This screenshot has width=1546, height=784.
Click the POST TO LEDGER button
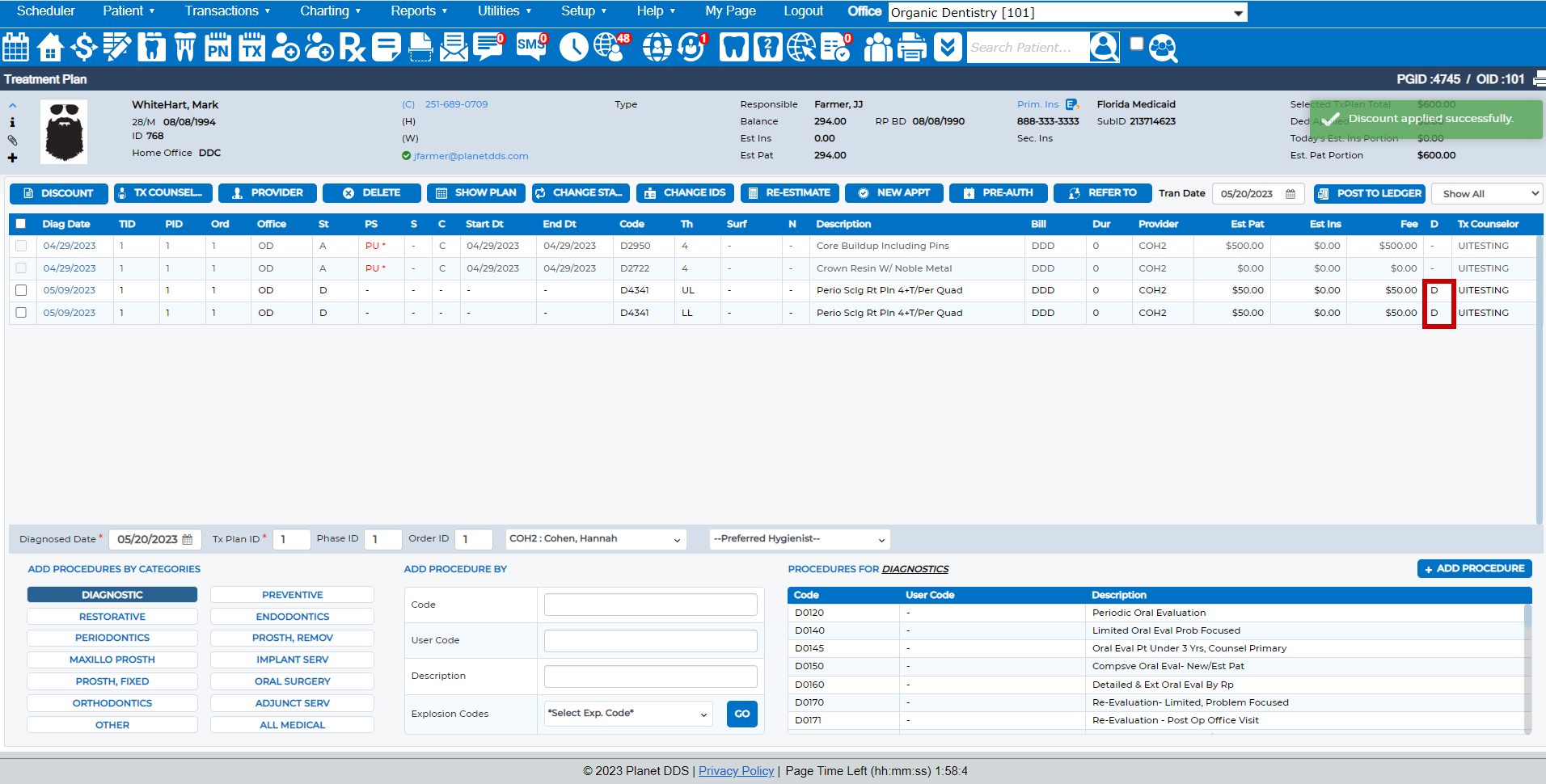click(1370, 193)
